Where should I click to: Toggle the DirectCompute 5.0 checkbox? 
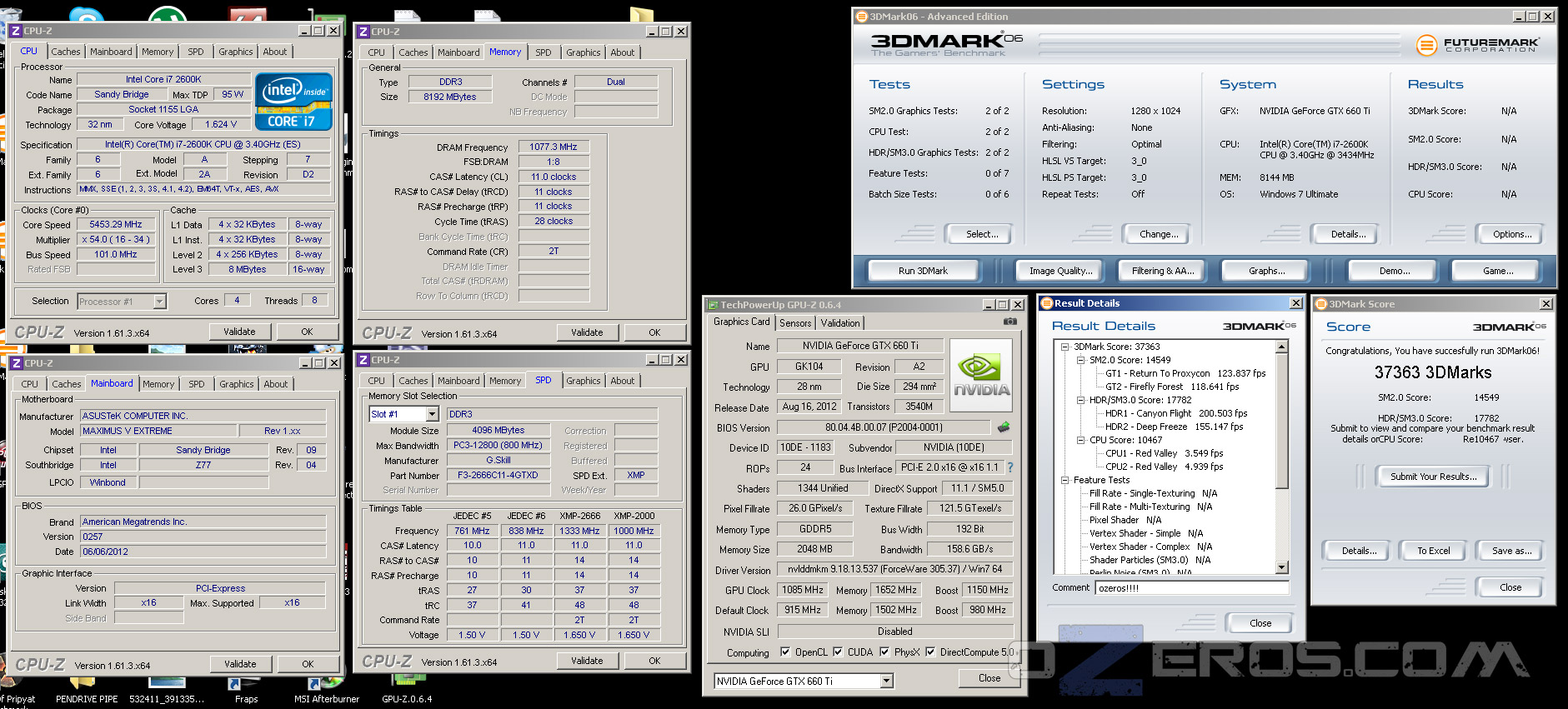(x=930, y=652)
